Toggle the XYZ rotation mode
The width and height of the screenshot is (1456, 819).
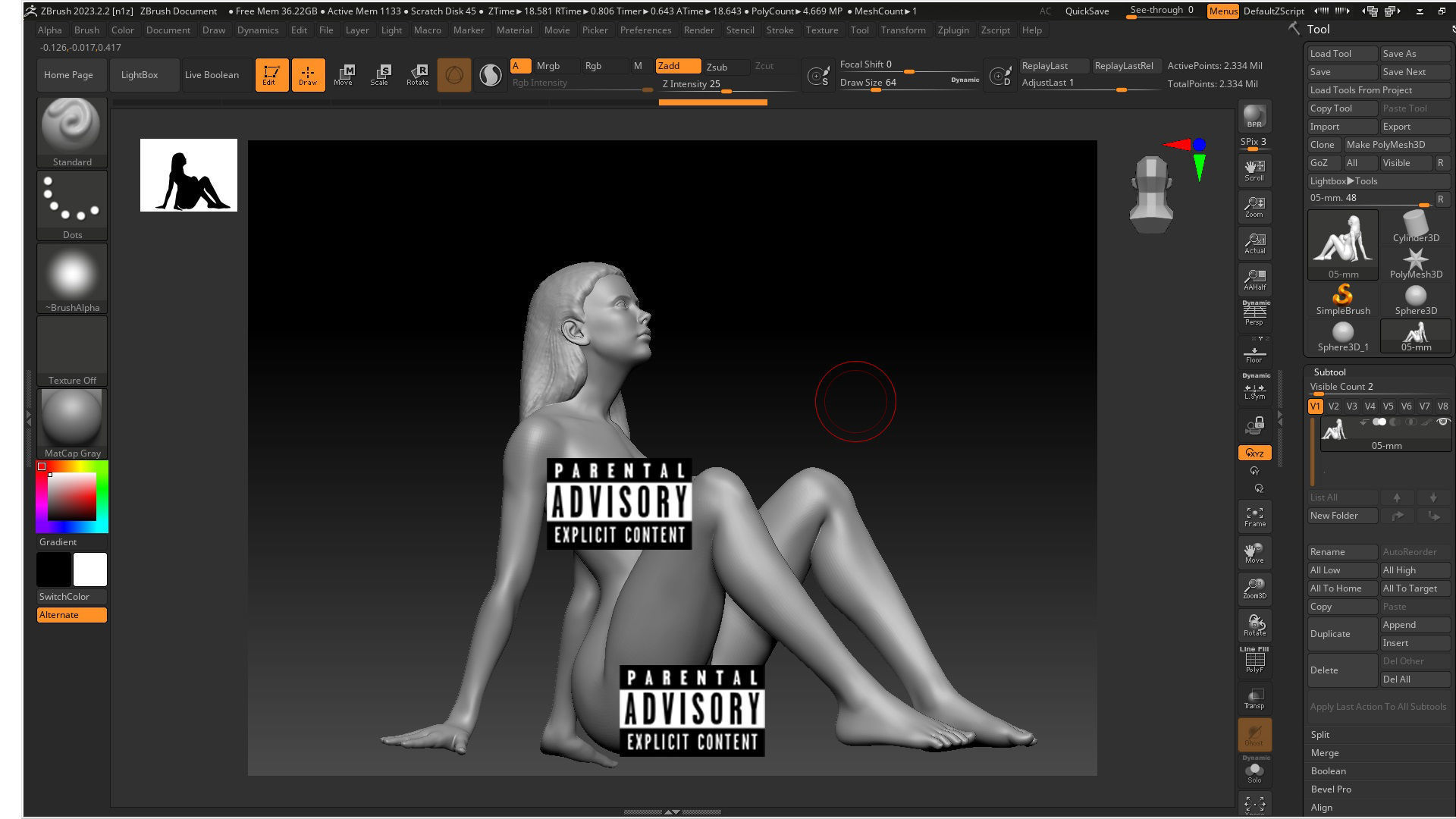[1254, 453]
